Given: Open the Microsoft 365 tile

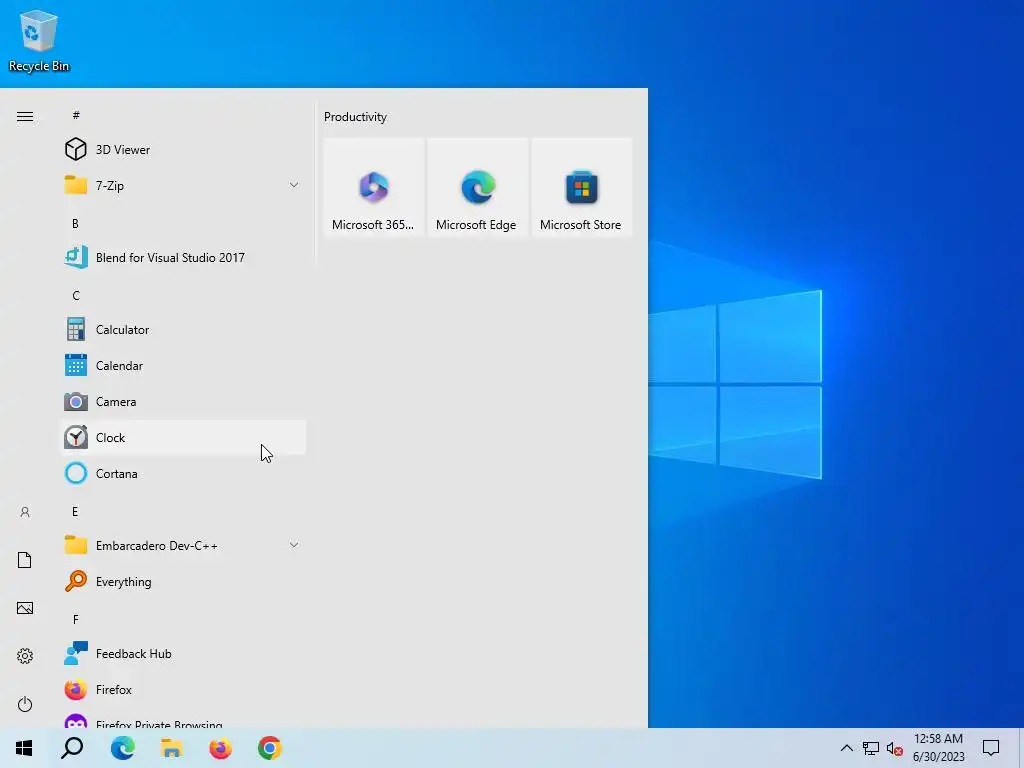Looking at the screenshot, I should tap(374, 187).
